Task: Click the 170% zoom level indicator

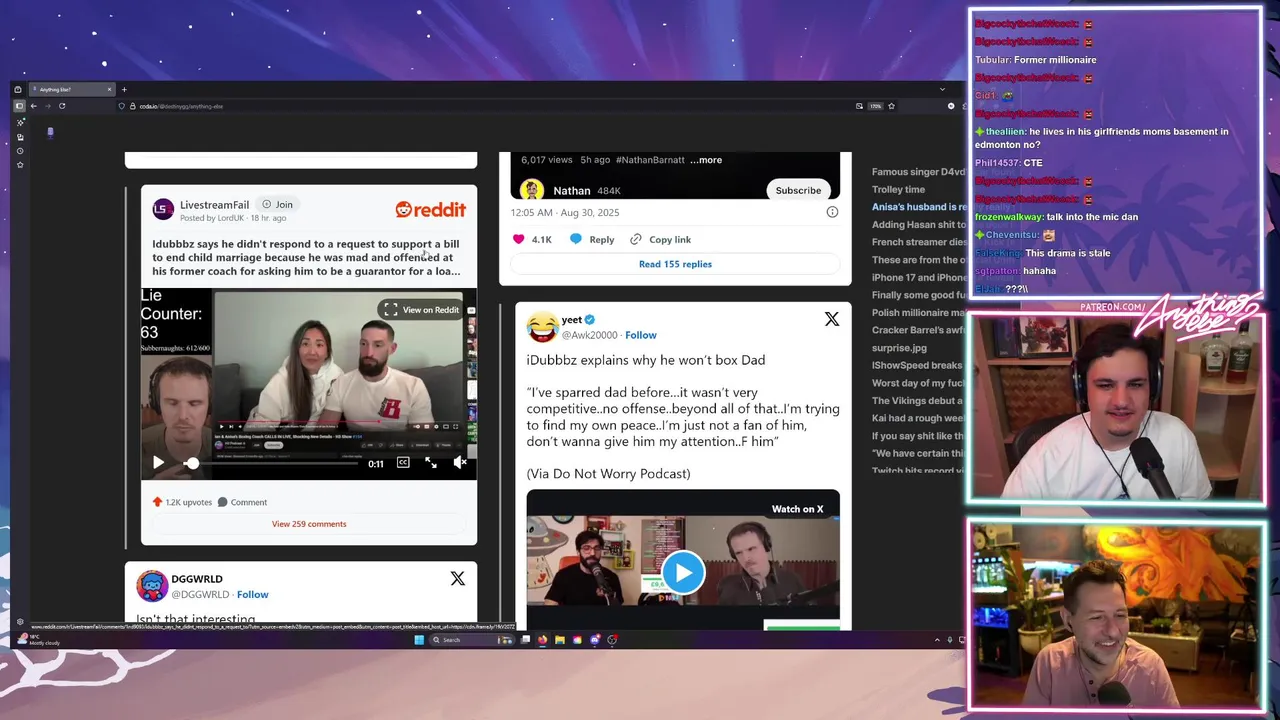Action: click(875, 106)
